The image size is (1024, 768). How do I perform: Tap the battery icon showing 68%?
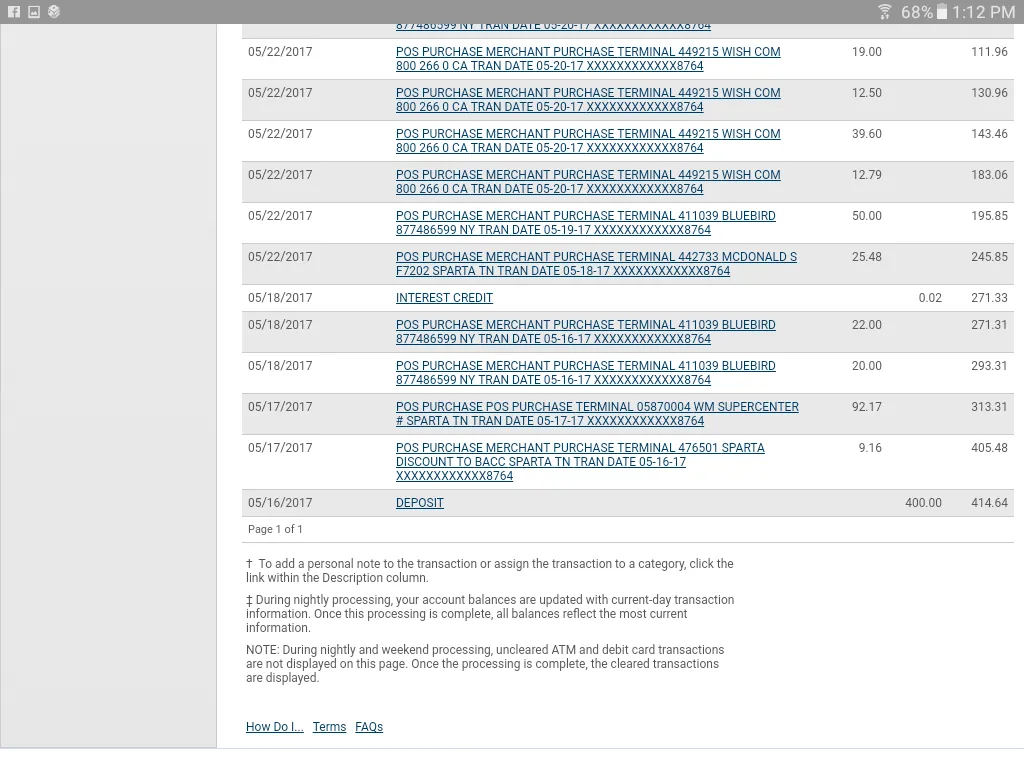[x=942, y=12]
